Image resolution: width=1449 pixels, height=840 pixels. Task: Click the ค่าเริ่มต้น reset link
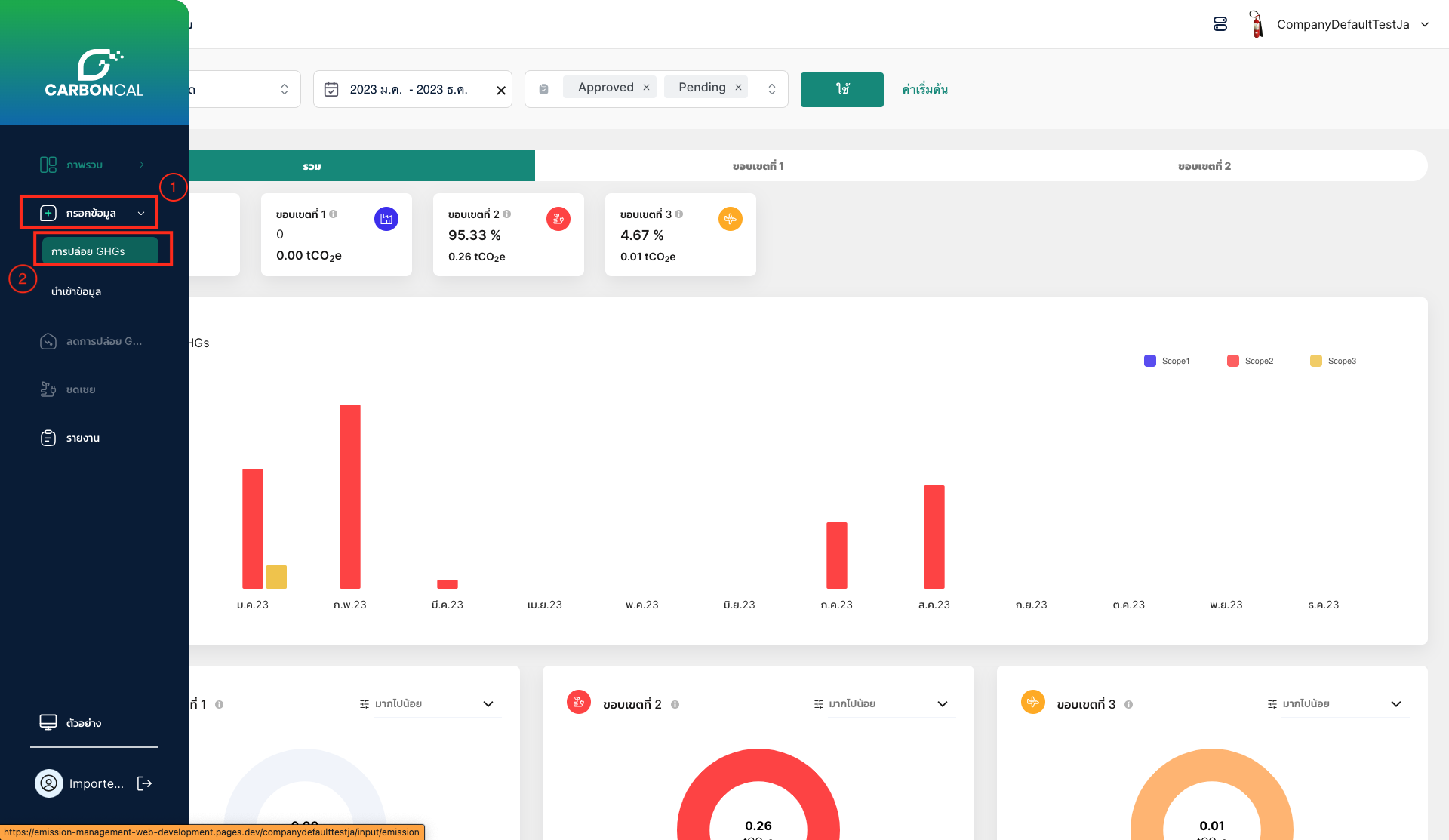924,89
